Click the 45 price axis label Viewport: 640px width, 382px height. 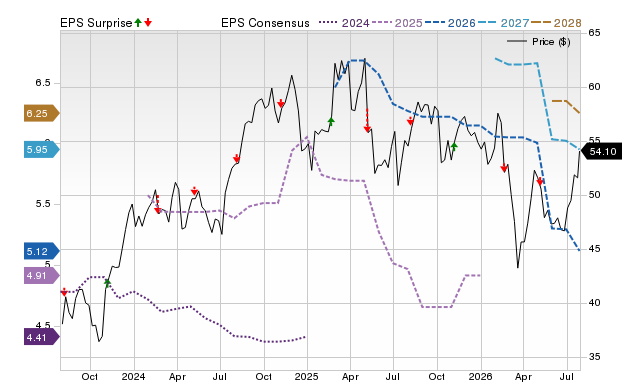pyautogui.click(x=595, y=249)
